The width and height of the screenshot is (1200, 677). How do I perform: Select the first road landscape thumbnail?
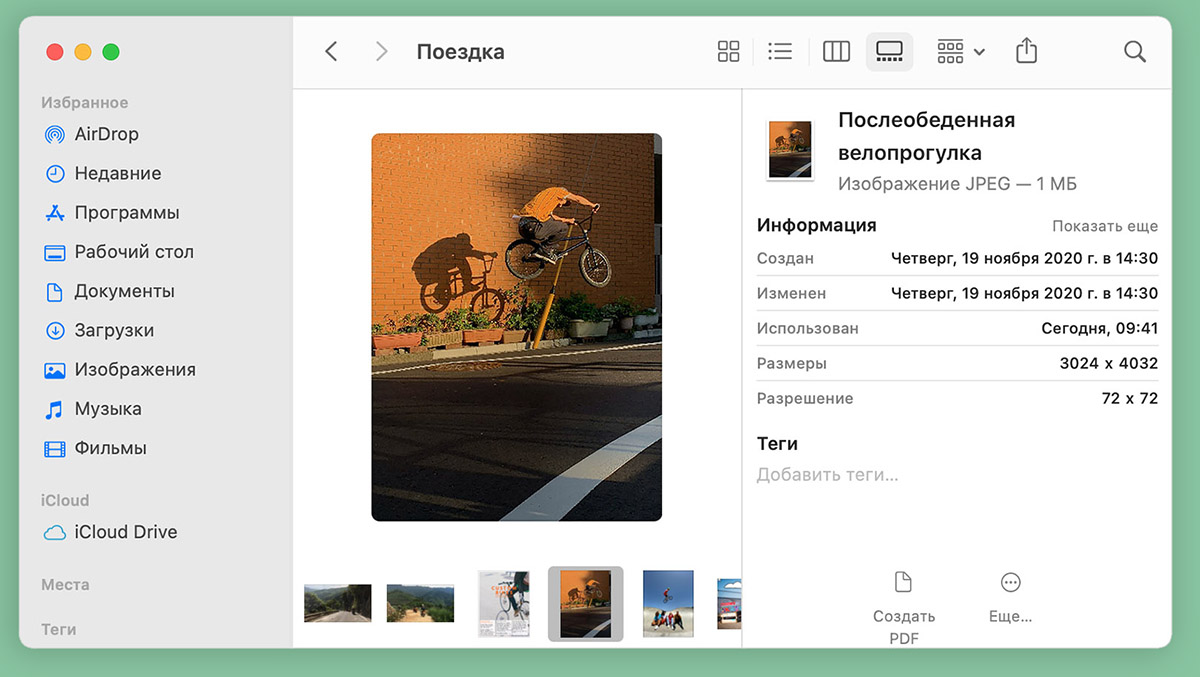[337, 603]
